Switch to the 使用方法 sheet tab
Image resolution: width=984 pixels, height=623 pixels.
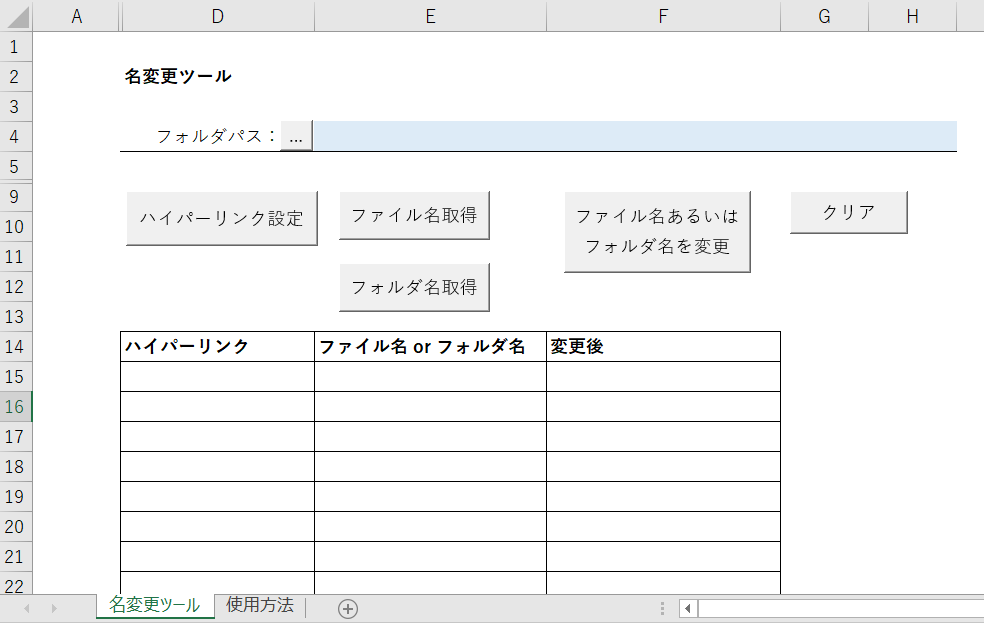pos(260,605)
